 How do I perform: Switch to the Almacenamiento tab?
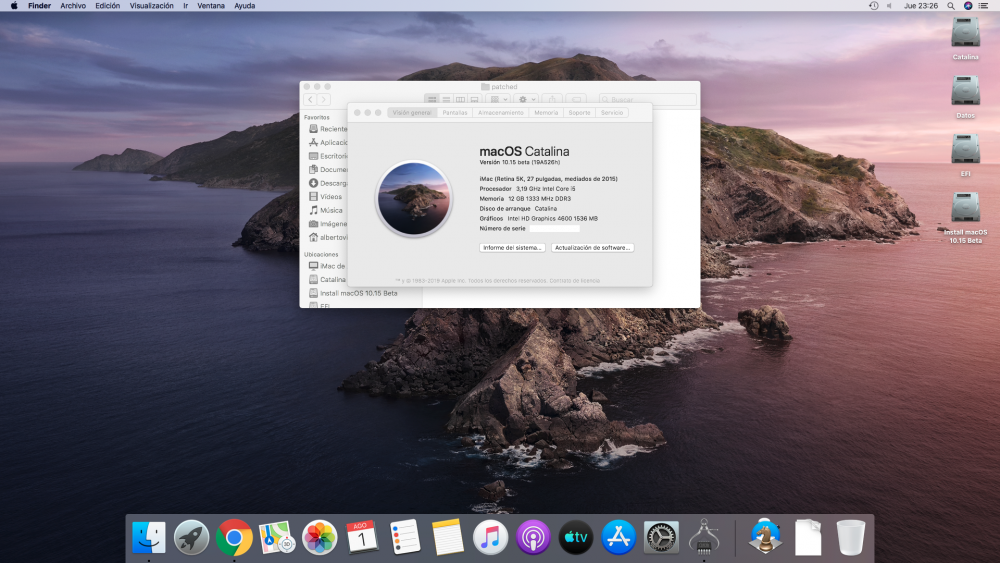pyautogui.click(x=501, y=113)
